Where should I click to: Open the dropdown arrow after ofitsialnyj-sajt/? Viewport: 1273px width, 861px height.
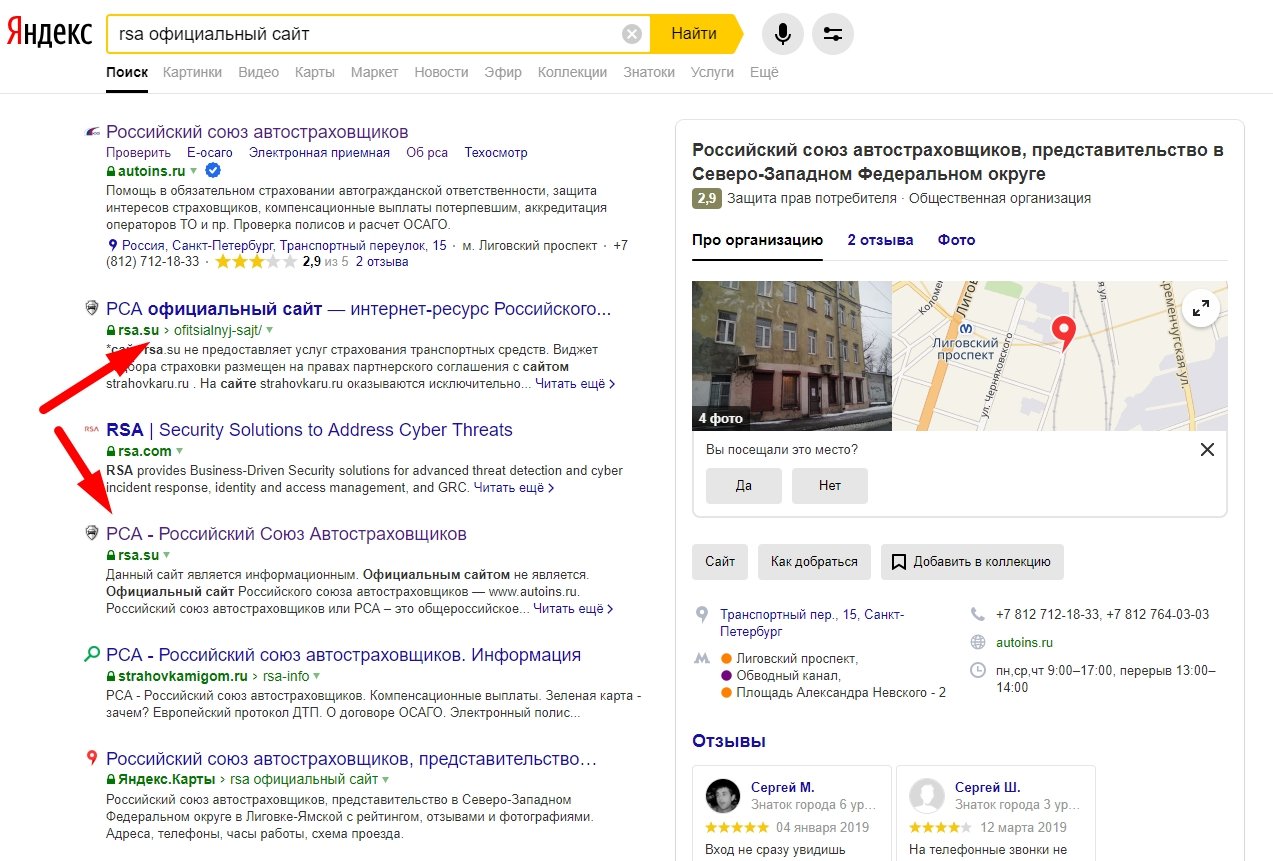pyautogui.click(x=269, y=330)
